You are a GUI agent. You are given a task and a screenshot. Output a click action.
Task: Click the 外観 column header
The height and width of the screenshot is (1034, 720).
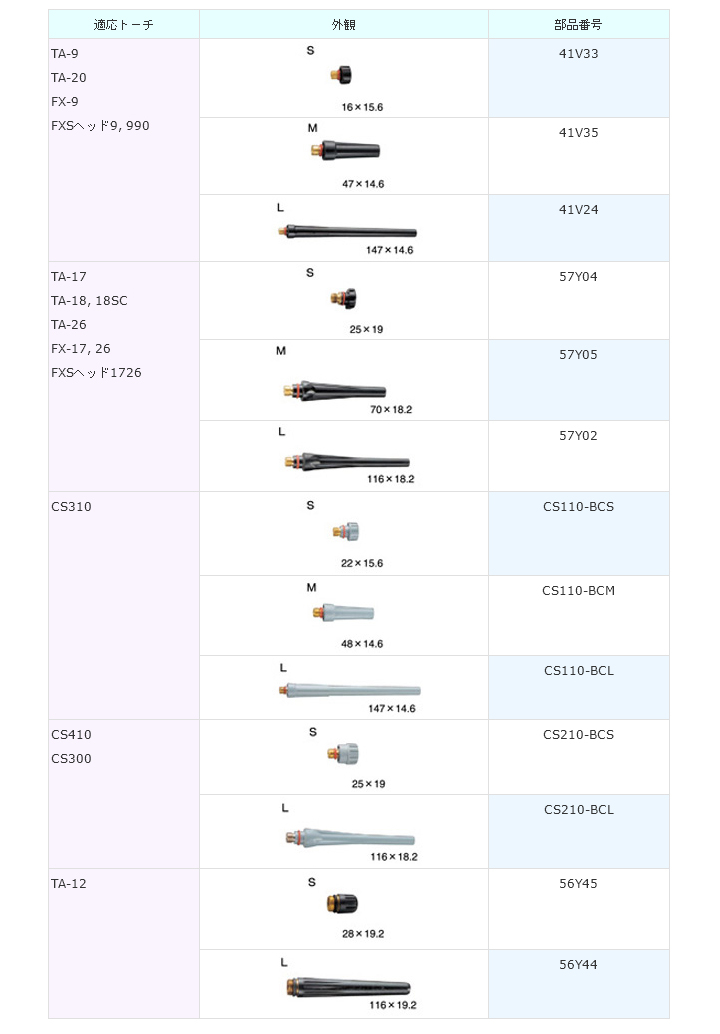[344, 24]
